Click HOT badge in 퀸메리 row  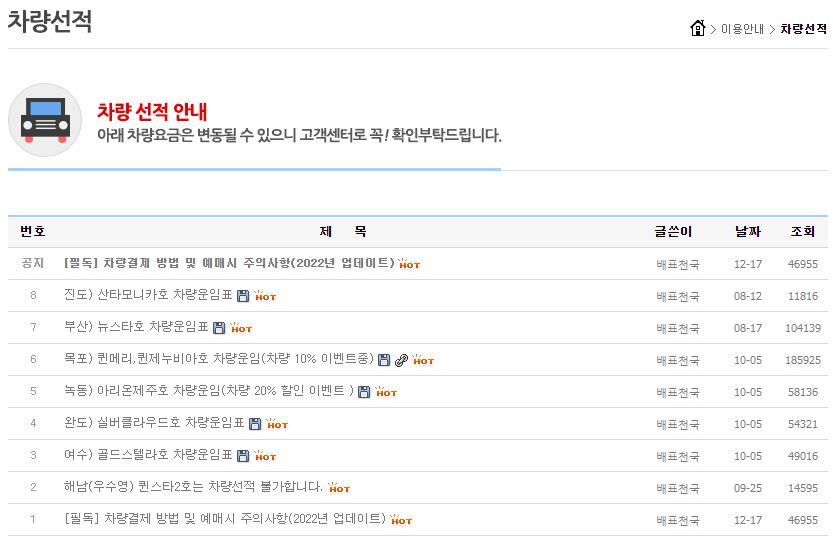pos(423,359)
